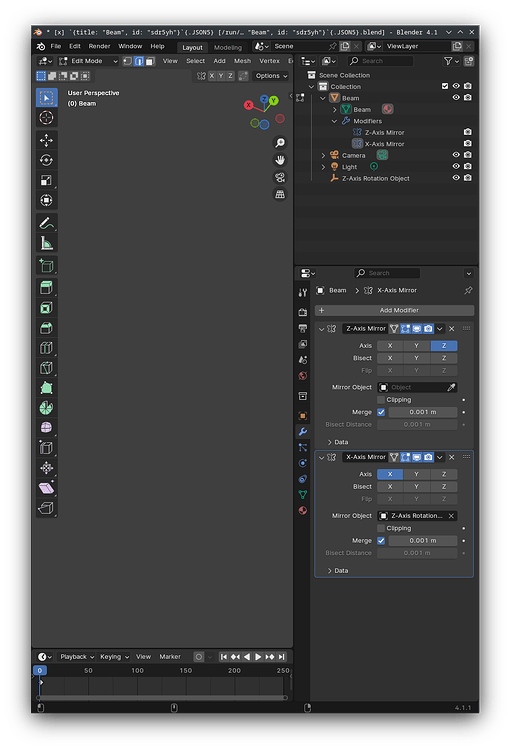Expand Data section of X-Axis Mirror
510x750 pixels.
click(x=338, y=571)
